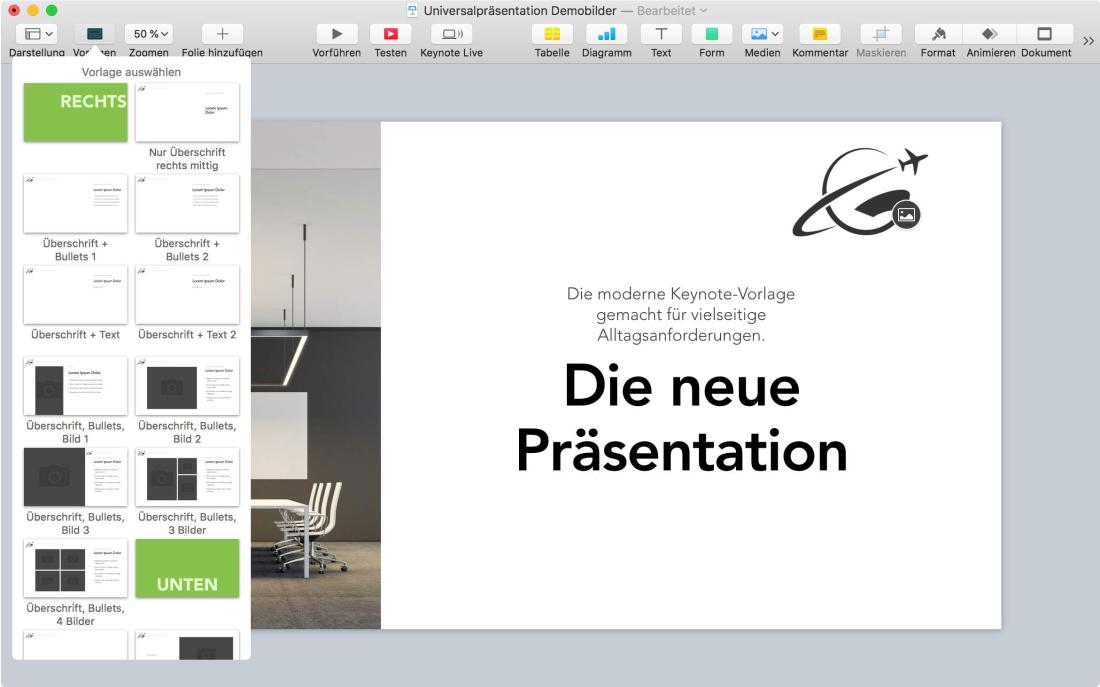Image resolution: width=1100 pixels, height=687 pixels.
Task: Select the green RECHTS template
Action: pos(75,113)
